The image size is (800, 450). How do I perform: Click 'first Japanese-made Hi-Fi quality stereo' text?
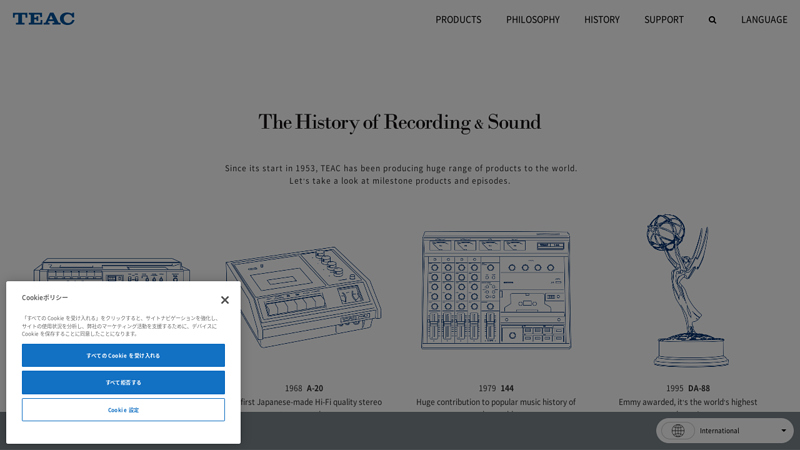311,402
